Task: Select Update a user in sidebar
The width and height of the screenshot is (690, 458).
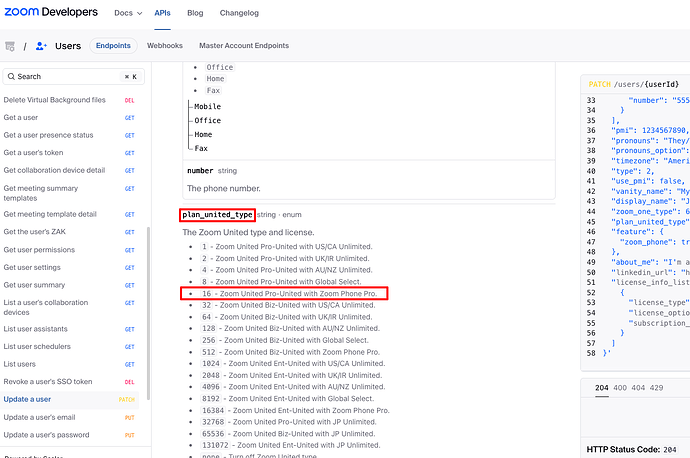Action: point(70,399)
